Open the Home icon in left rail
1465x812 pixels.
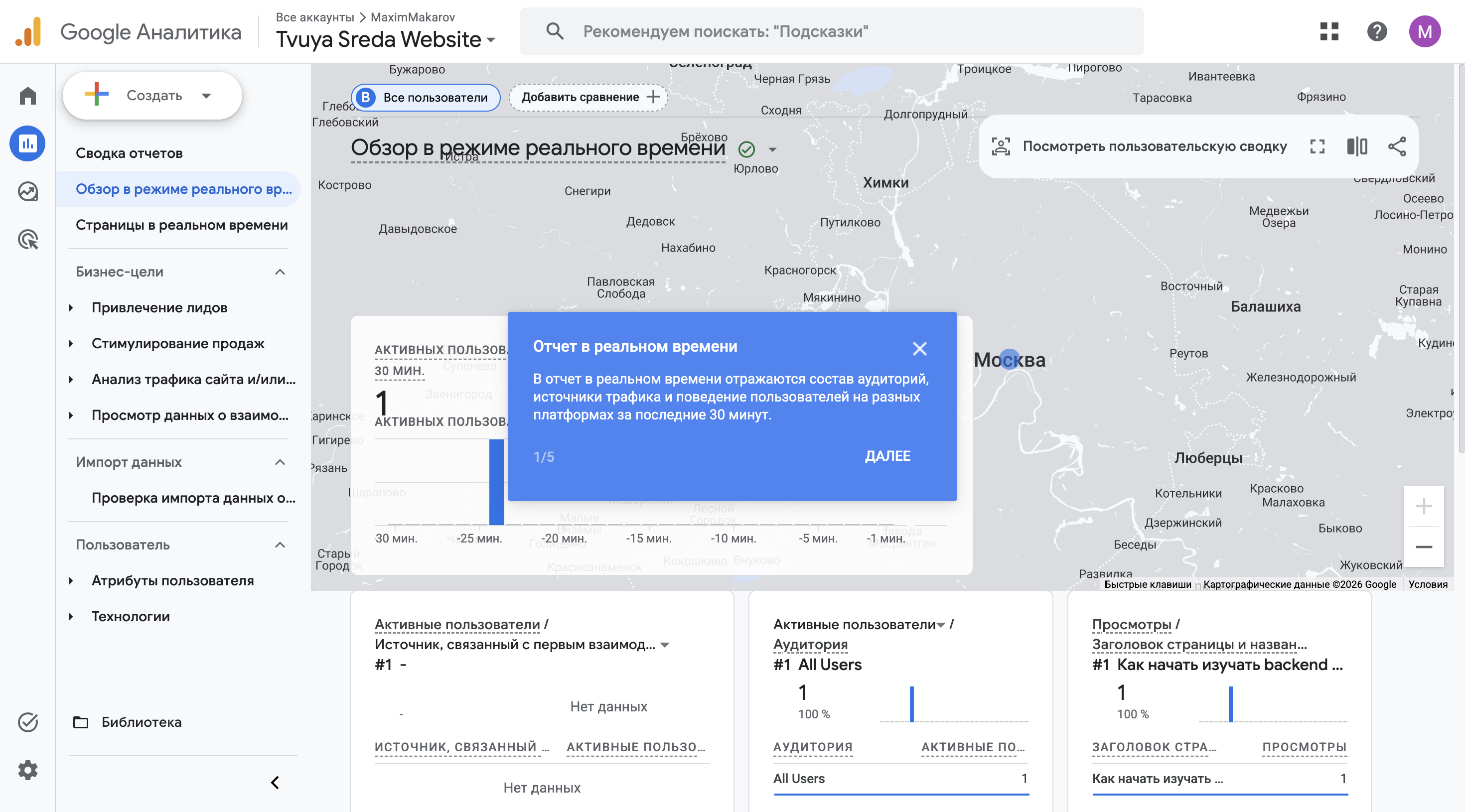[27, 96]
